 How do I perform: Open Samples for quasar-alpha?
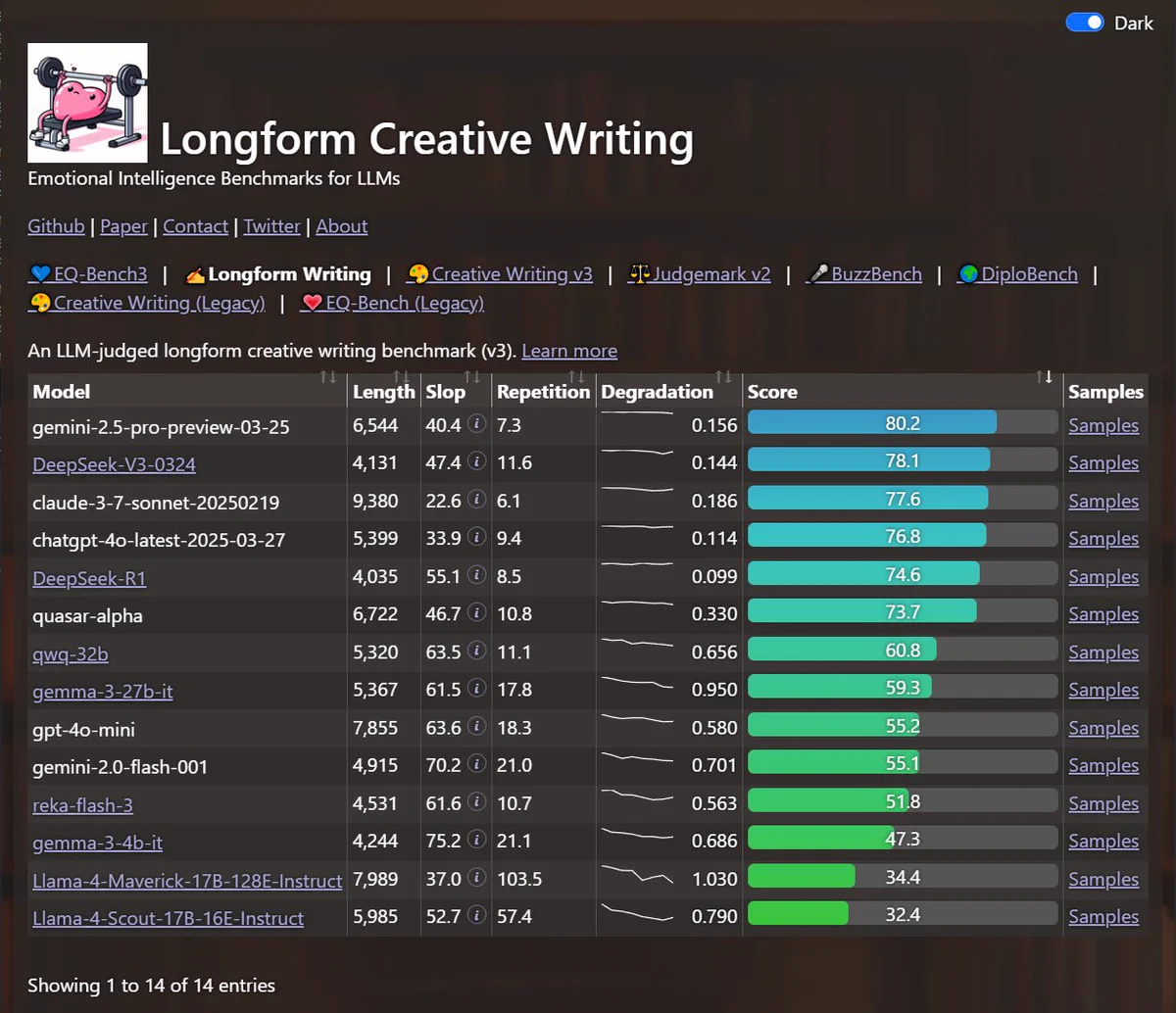coord(1103,614)
